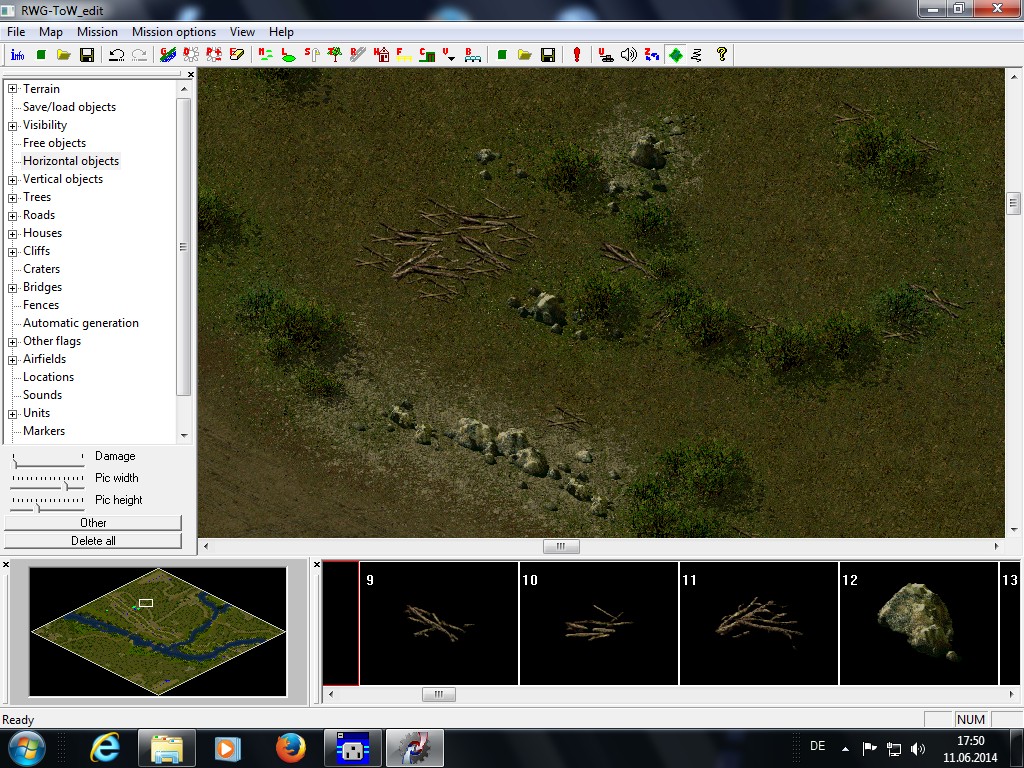This screenshot has width=1024, height=768.
Task: Select the D toolbar icon
Action: click(191, 55)
